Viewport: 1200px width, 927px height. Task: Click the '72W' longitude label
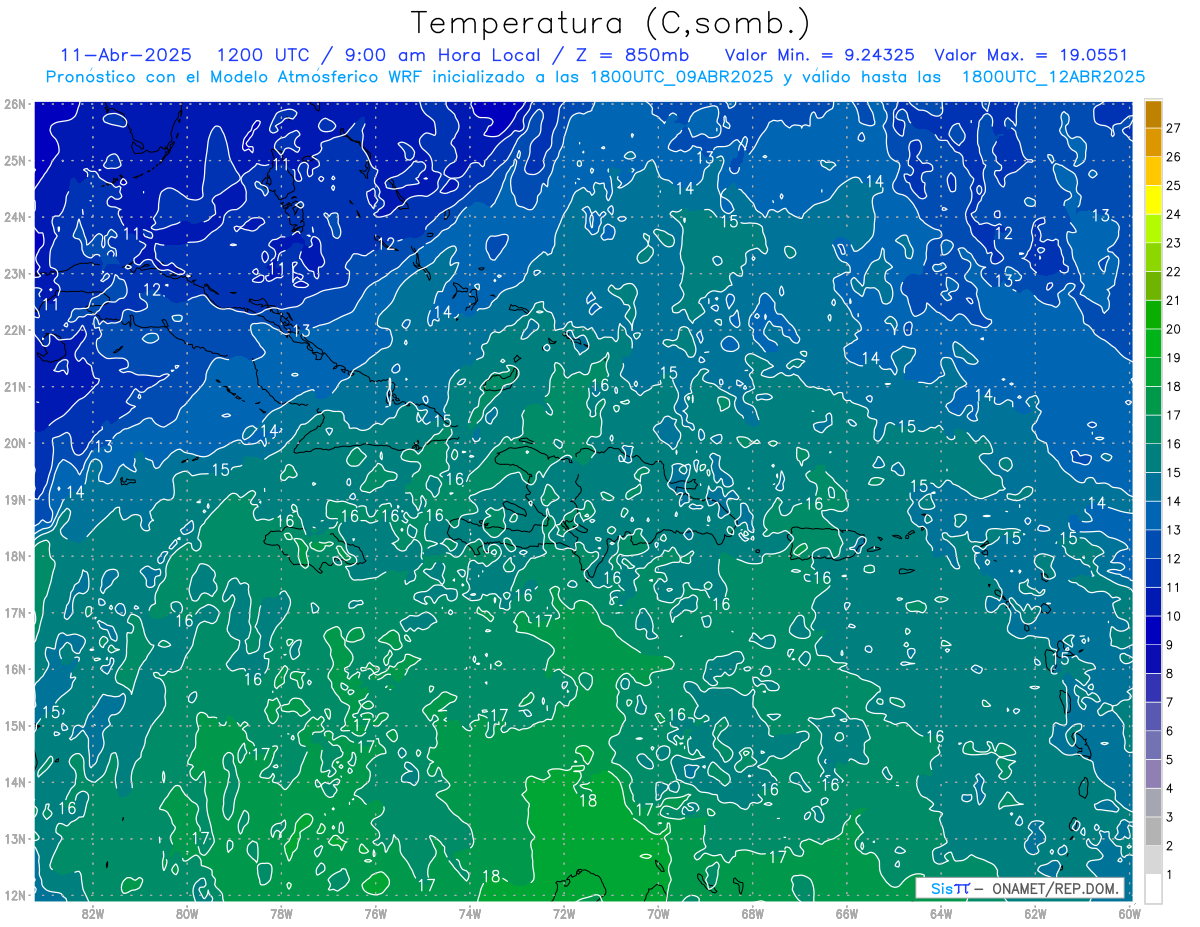(564, 913)
